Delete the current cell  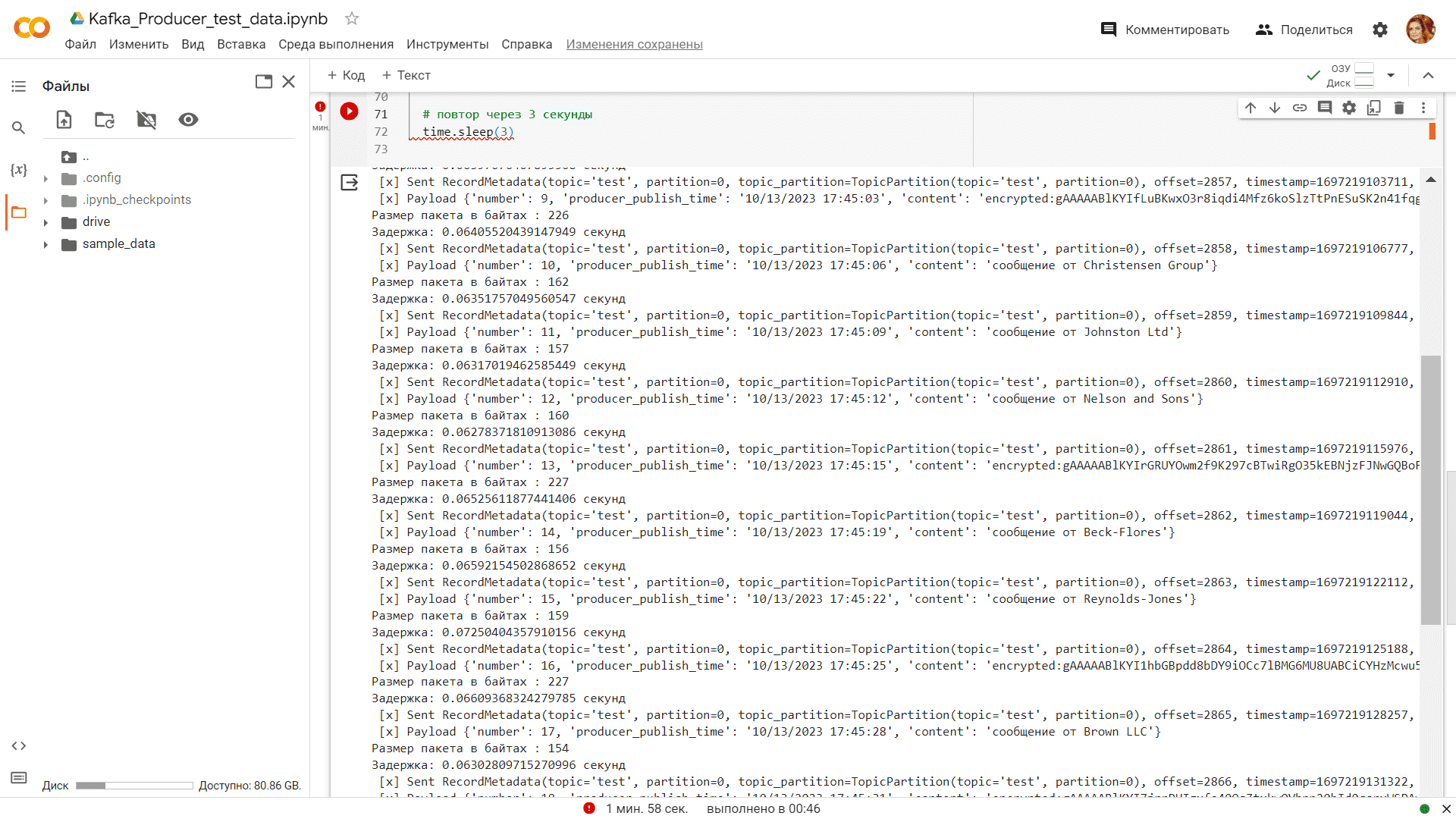point(1399,108)
